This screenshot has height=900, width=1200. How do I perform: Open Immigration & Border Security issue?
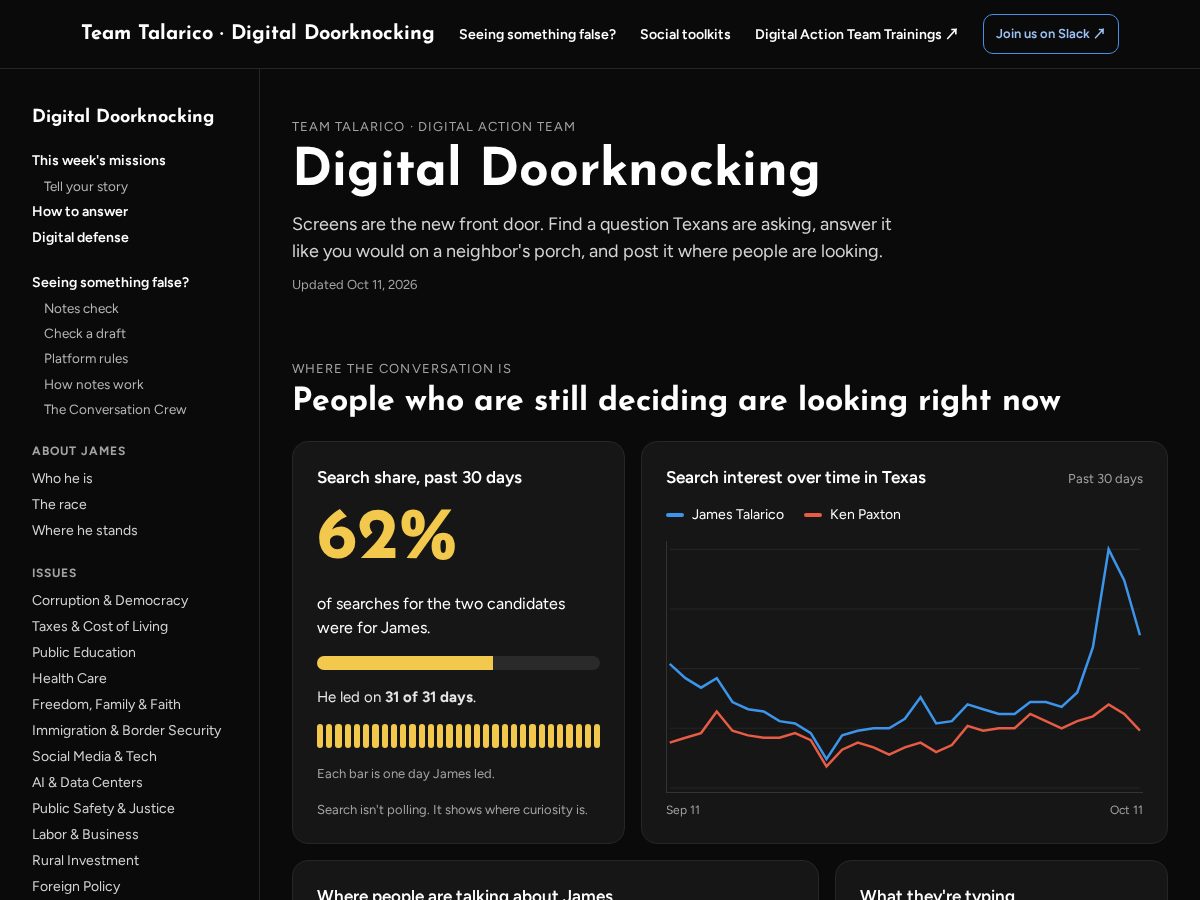click(127, 730)
